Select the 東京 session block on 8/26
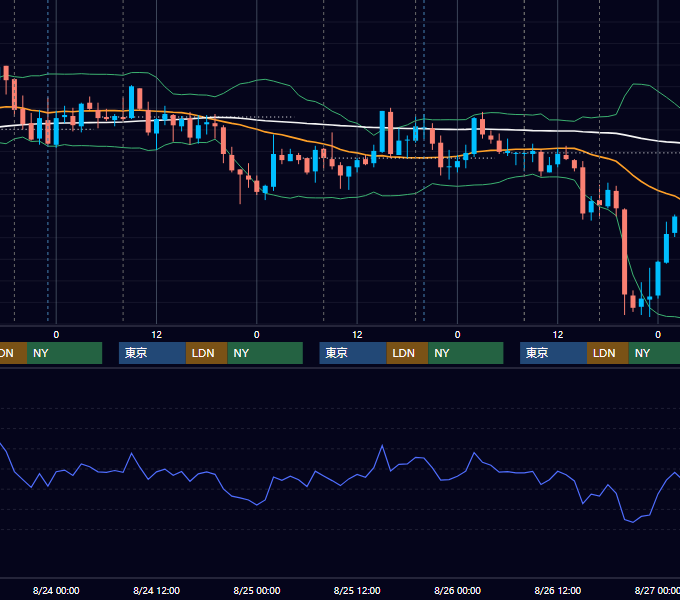 click(553, 353)
